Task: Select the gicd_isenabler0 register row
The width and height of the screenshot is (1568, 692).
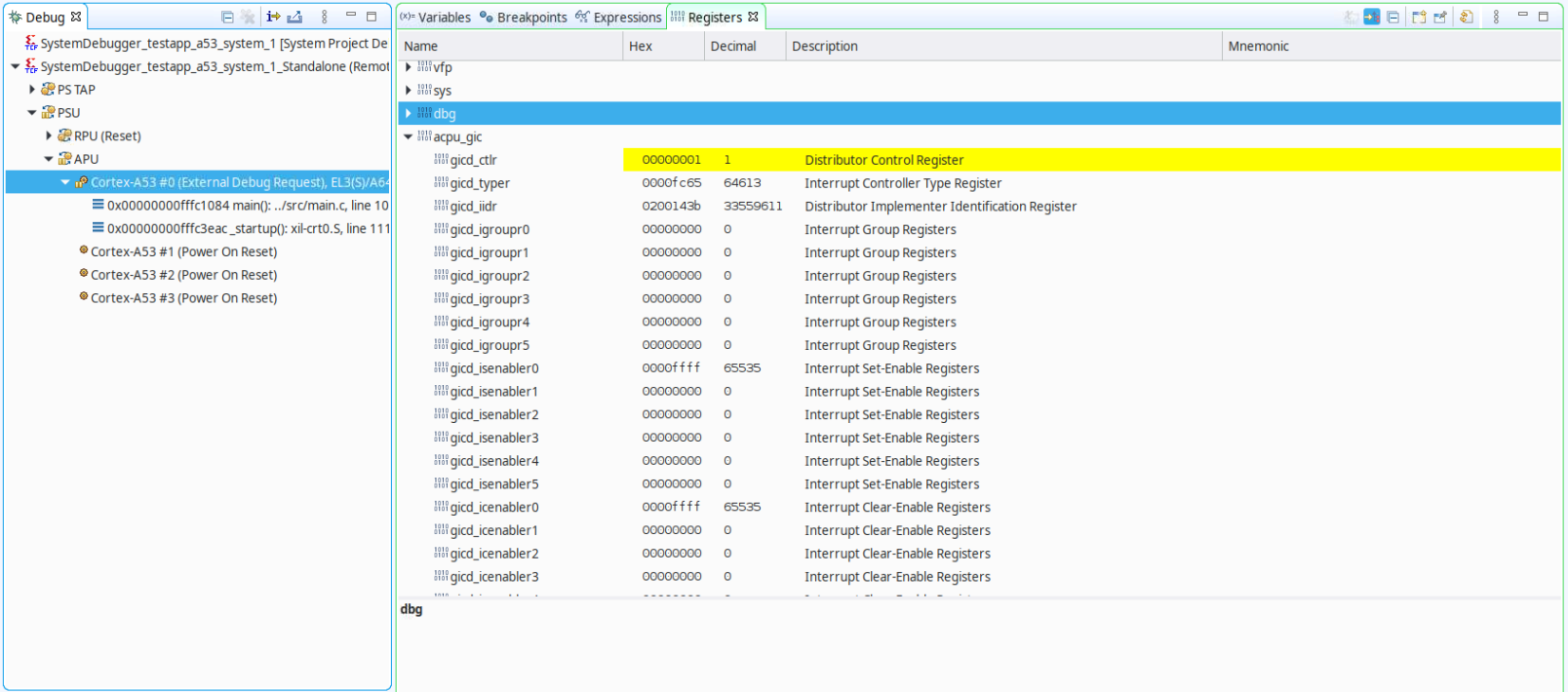Action: coord(493,368)
